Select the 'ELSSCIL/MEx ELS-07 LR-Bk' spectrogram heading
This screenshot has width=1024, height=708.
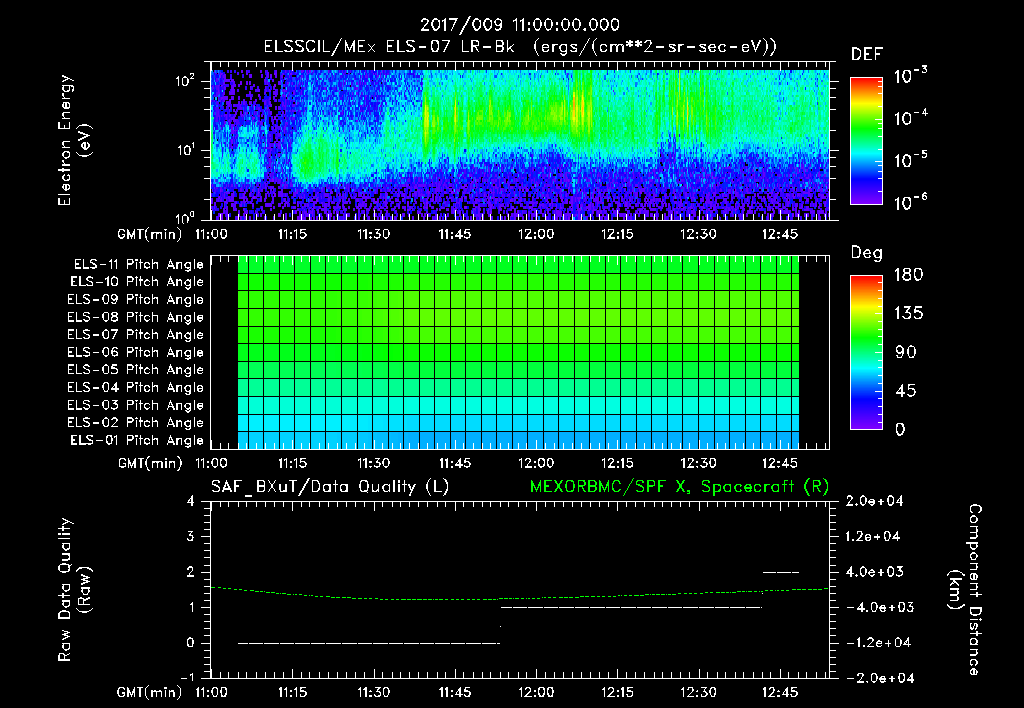389,47
